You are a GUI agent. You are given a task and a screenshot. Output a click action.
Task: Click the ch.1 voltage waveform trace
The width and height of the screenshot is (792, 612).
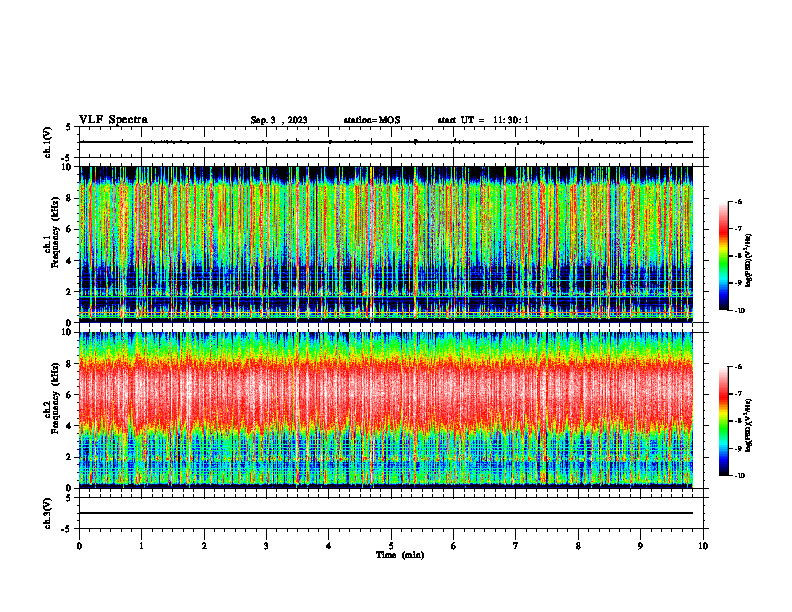pos(386,142)
